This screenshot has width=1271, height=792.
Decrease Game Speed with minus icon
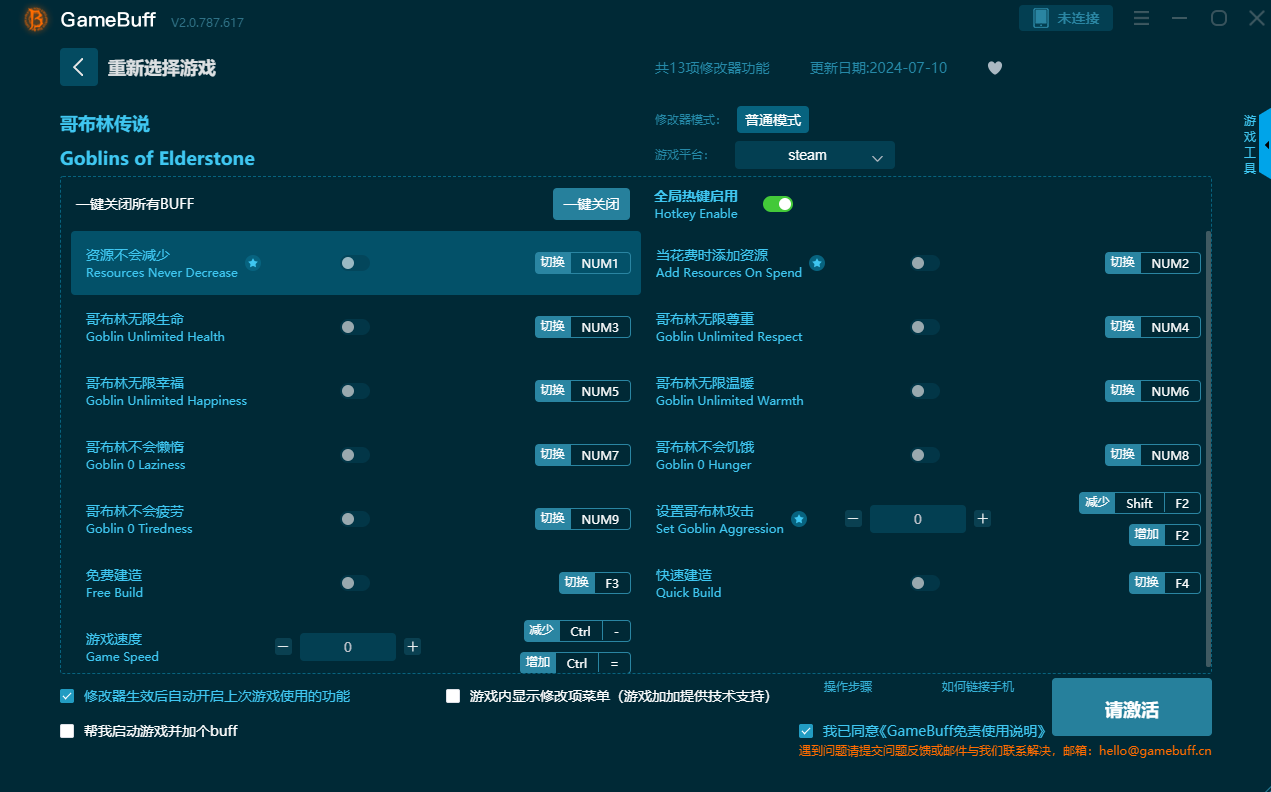point(283,647)
